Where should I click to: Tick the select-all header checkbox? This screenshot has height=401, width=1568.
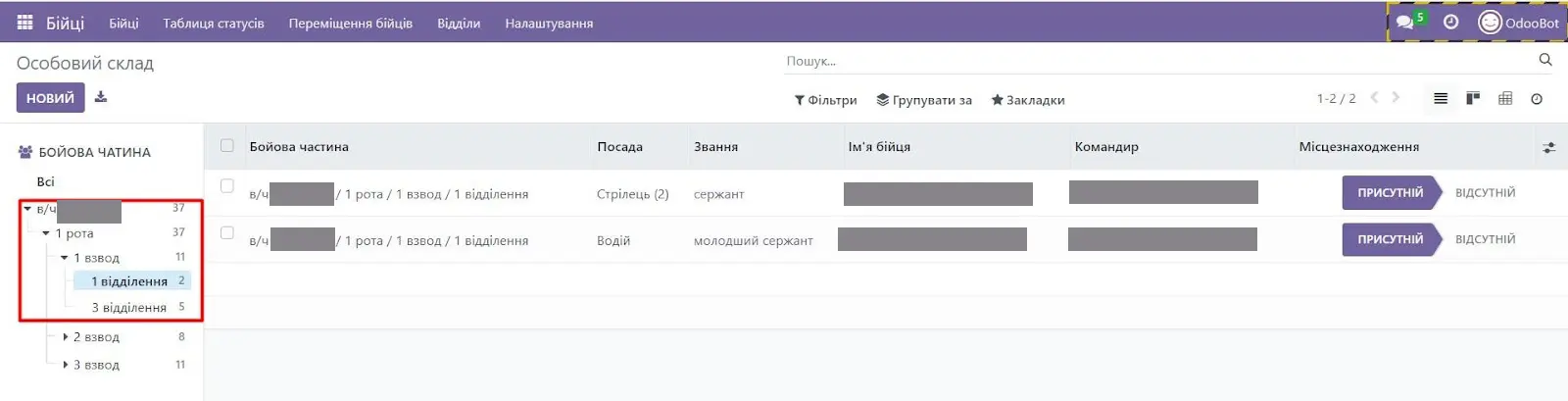pyautogui.click(x=227, y=146)
